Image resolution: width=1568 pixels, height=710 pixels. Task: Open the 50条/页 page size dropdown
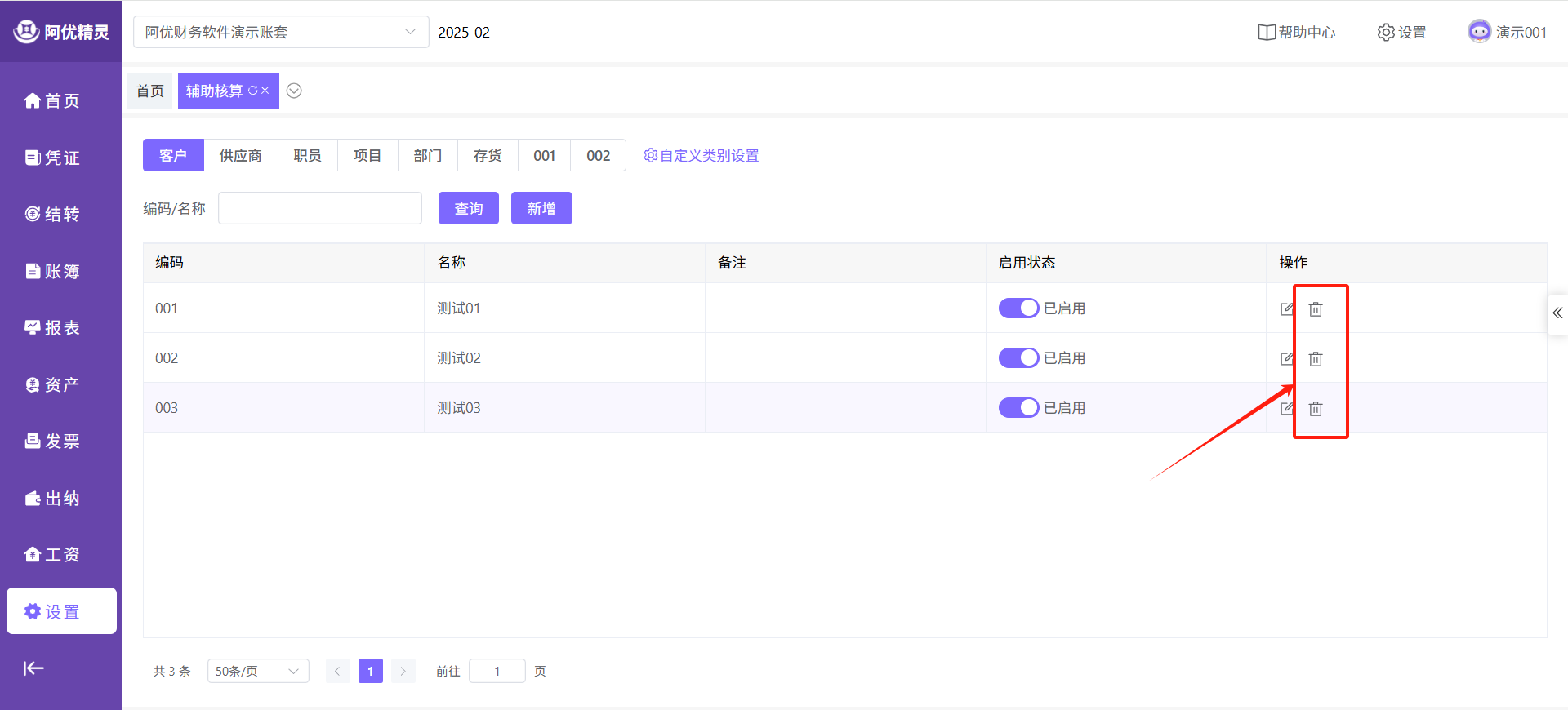[257, 671]
